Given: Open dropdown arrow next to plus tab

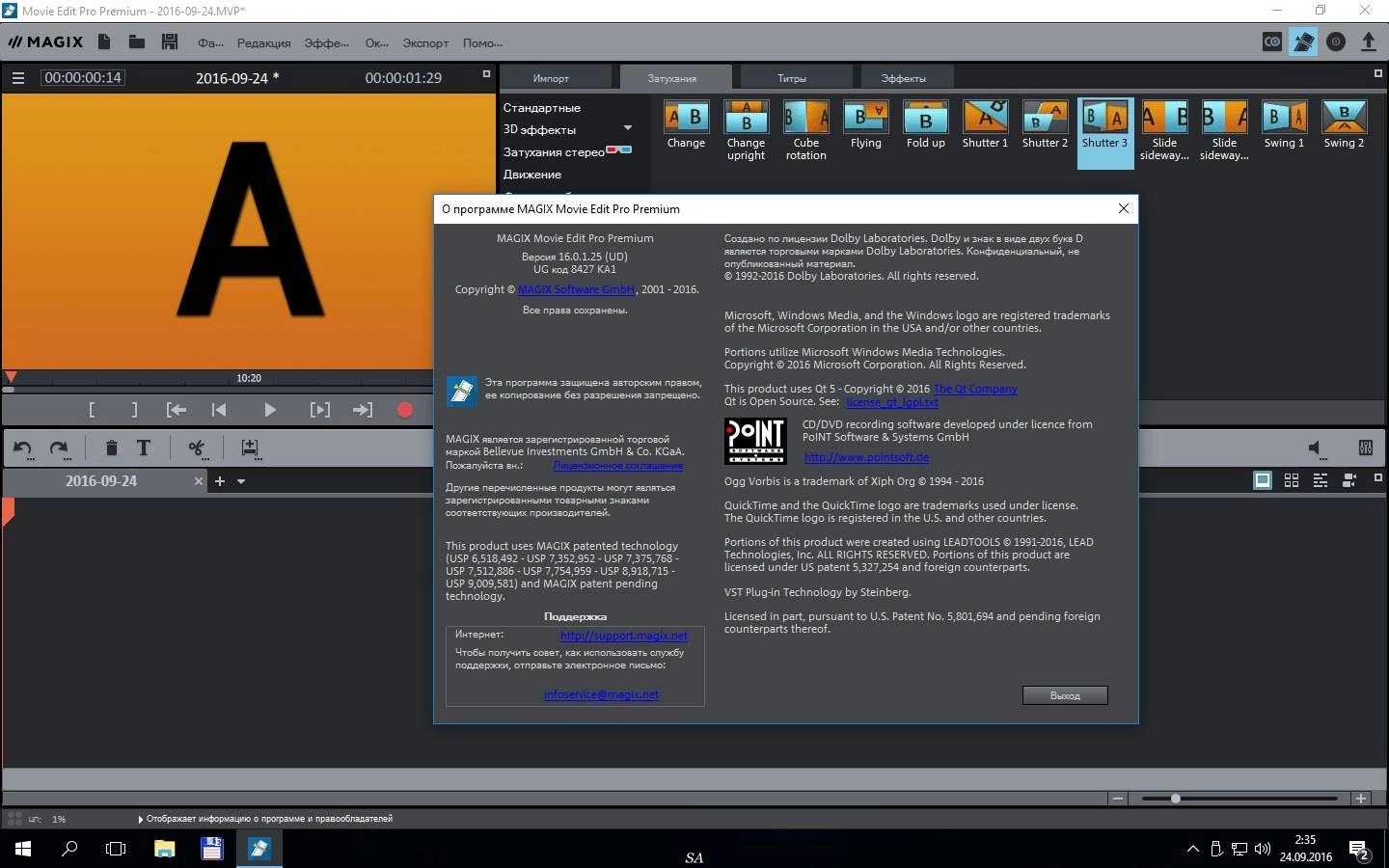Looking at the screenshot, I should point(241,481).
